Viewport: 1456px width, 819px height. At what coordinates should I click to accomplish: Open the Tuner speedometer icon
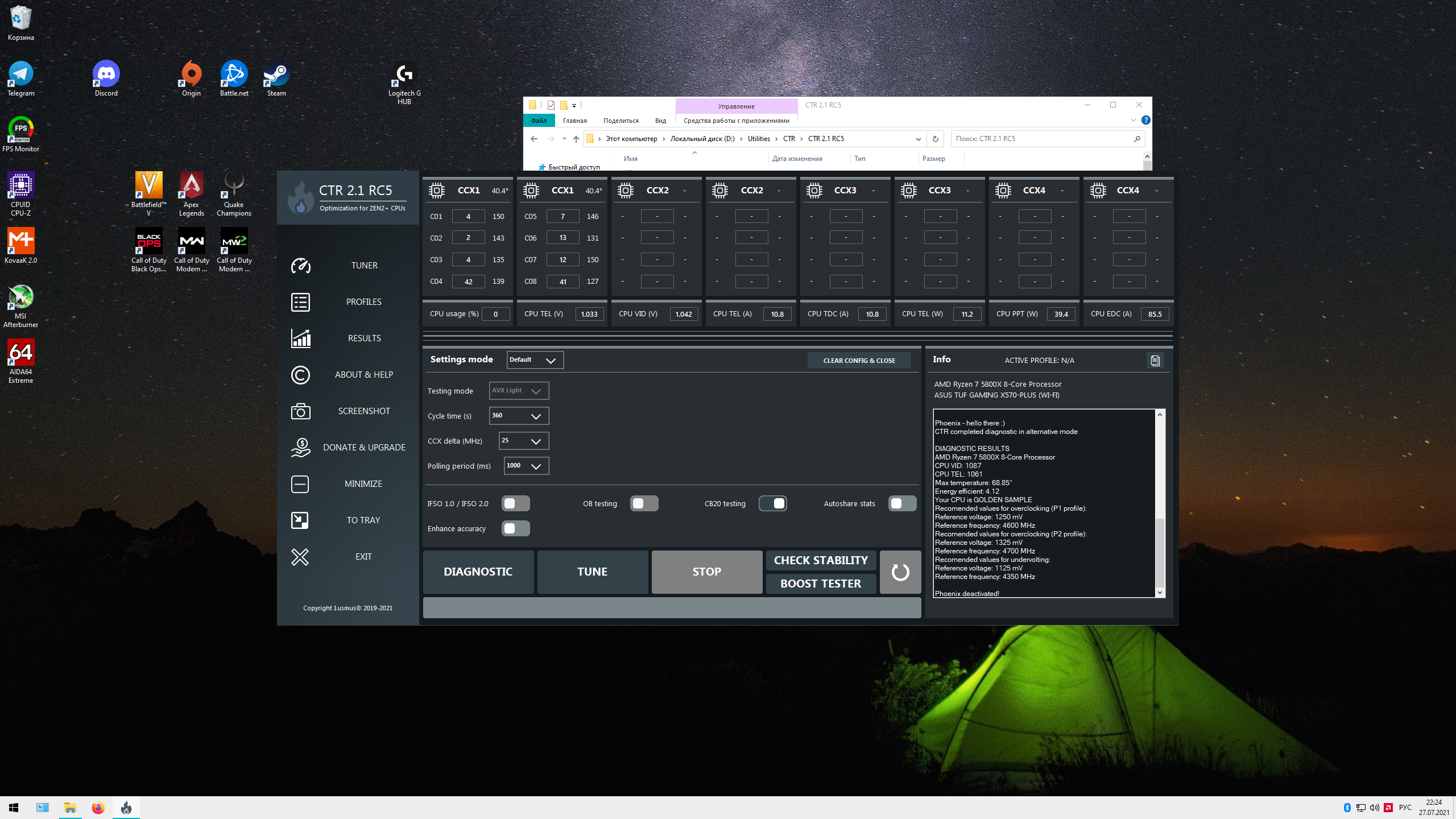[x=300, y=266]
